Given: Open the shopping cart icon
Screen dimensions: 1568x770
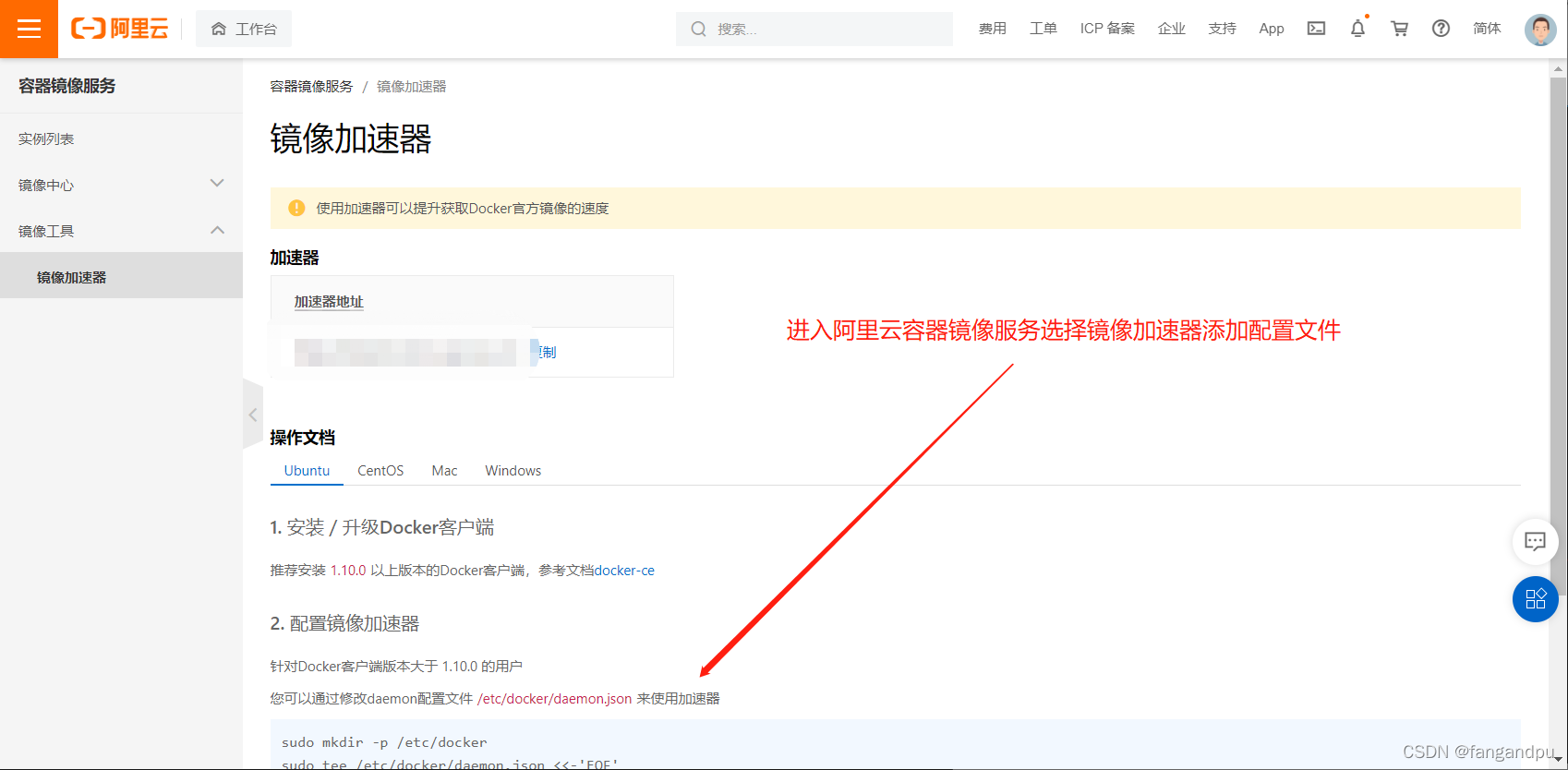Looking at the screenshot, I should (1400, 29).
